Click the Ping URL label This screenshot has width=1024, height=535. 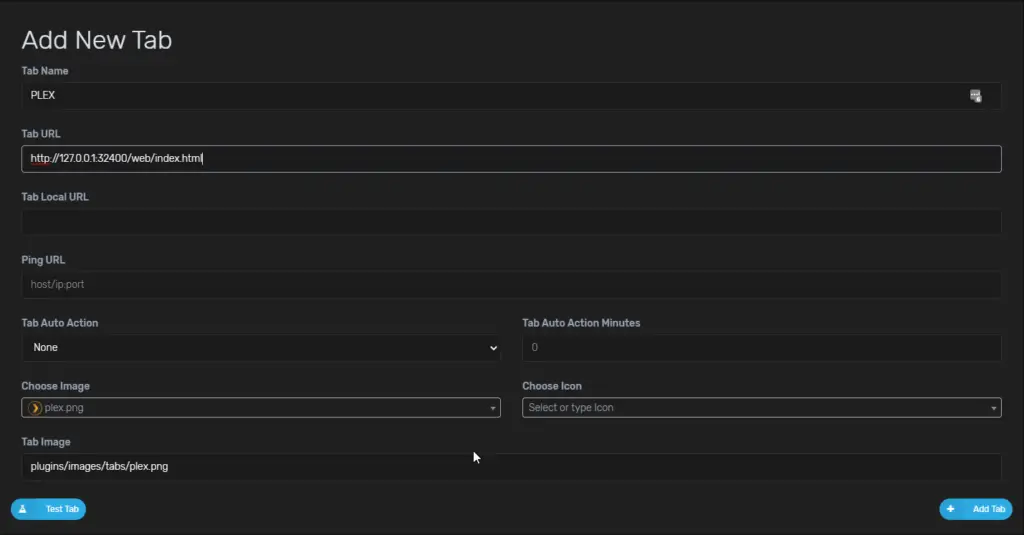click(x=43, y=260)
